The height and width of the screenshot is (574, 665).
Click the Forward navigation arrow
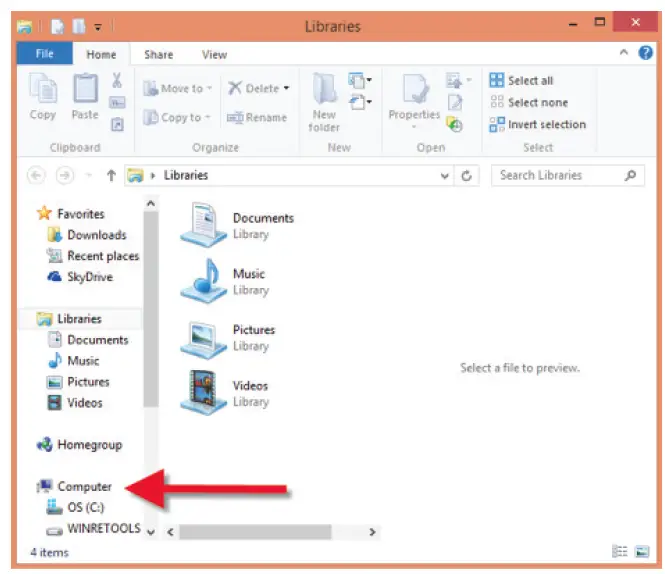[65, 175]
